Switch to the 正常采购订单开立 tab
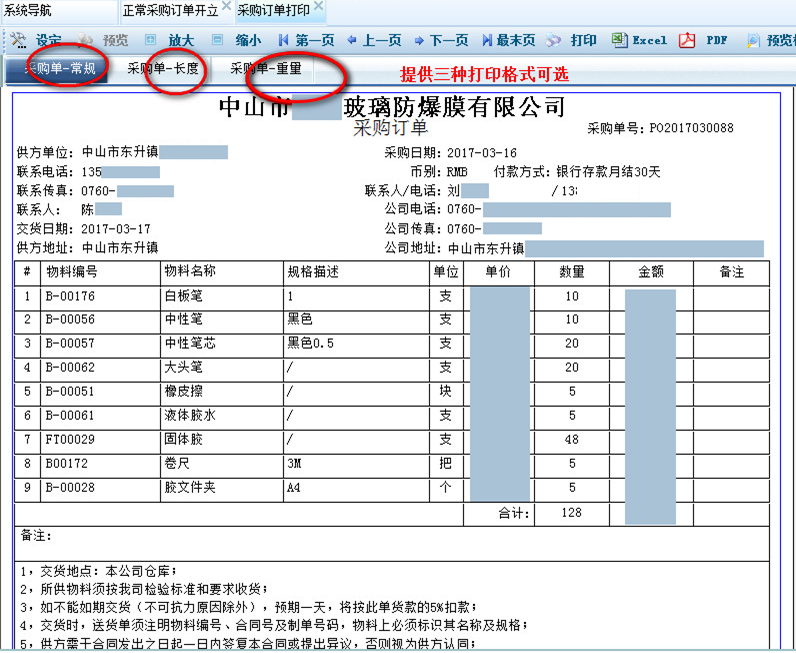 tap(170, 10)
